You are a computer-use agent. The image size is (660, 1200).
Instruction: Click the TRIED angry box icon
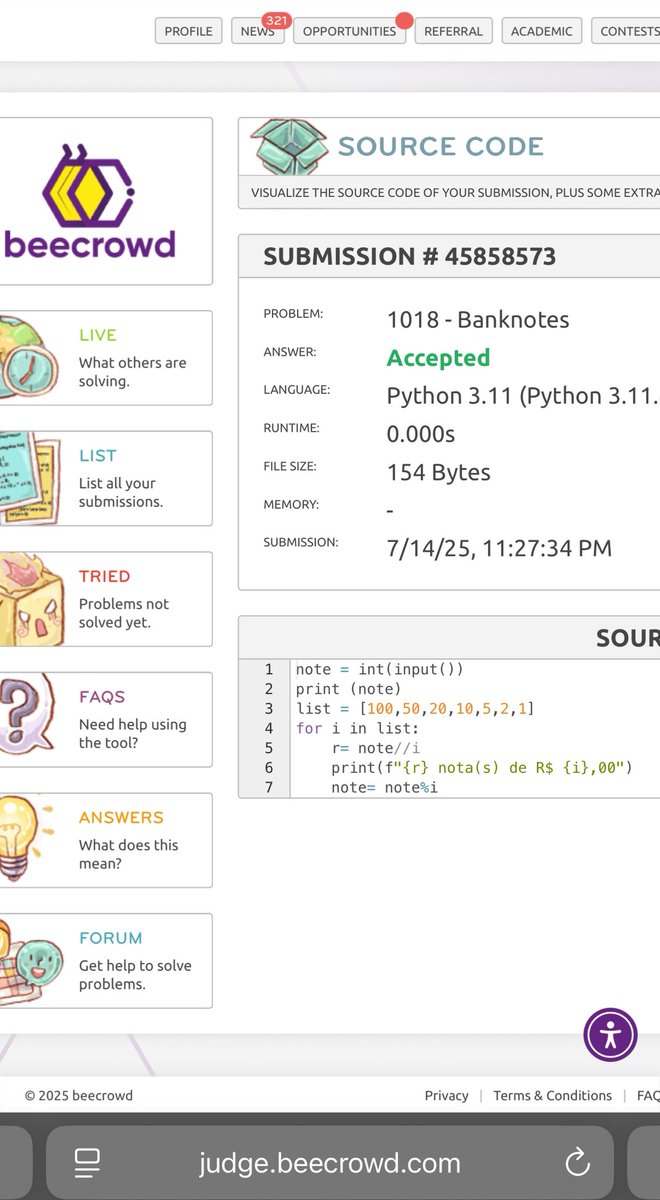(x=30, y=599)
